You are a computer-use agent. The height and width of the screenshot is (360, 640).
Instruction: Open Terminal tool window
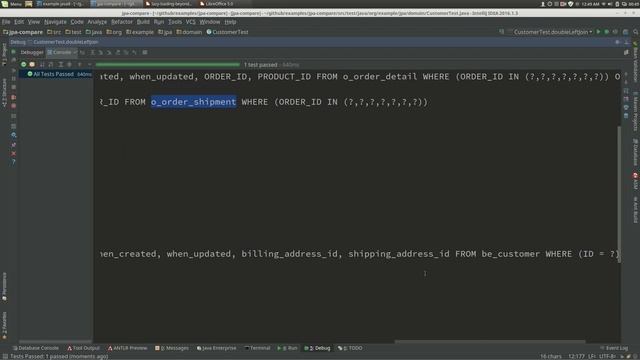(x=257, y=348)
